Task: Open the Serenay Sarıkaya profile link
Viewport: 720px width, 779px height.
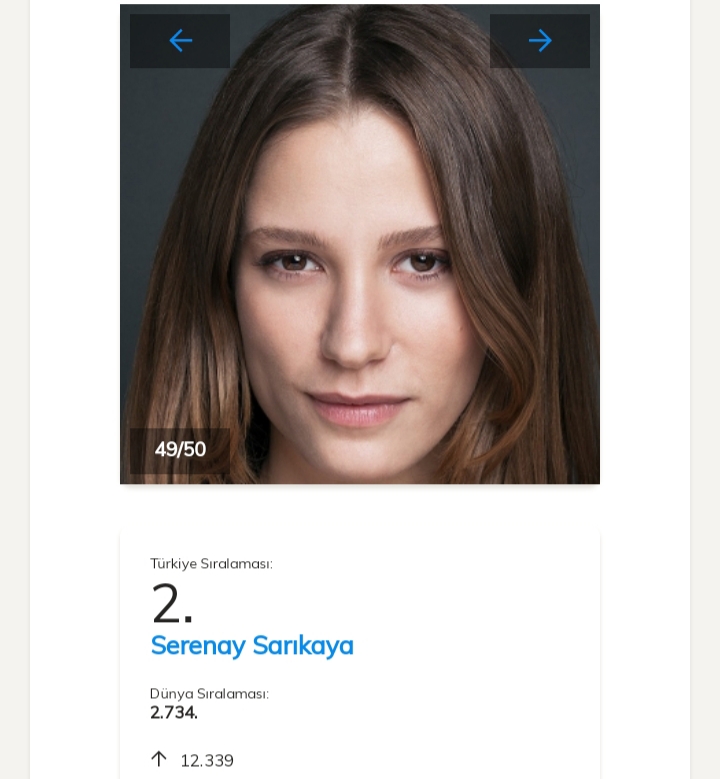Action: 252,646
